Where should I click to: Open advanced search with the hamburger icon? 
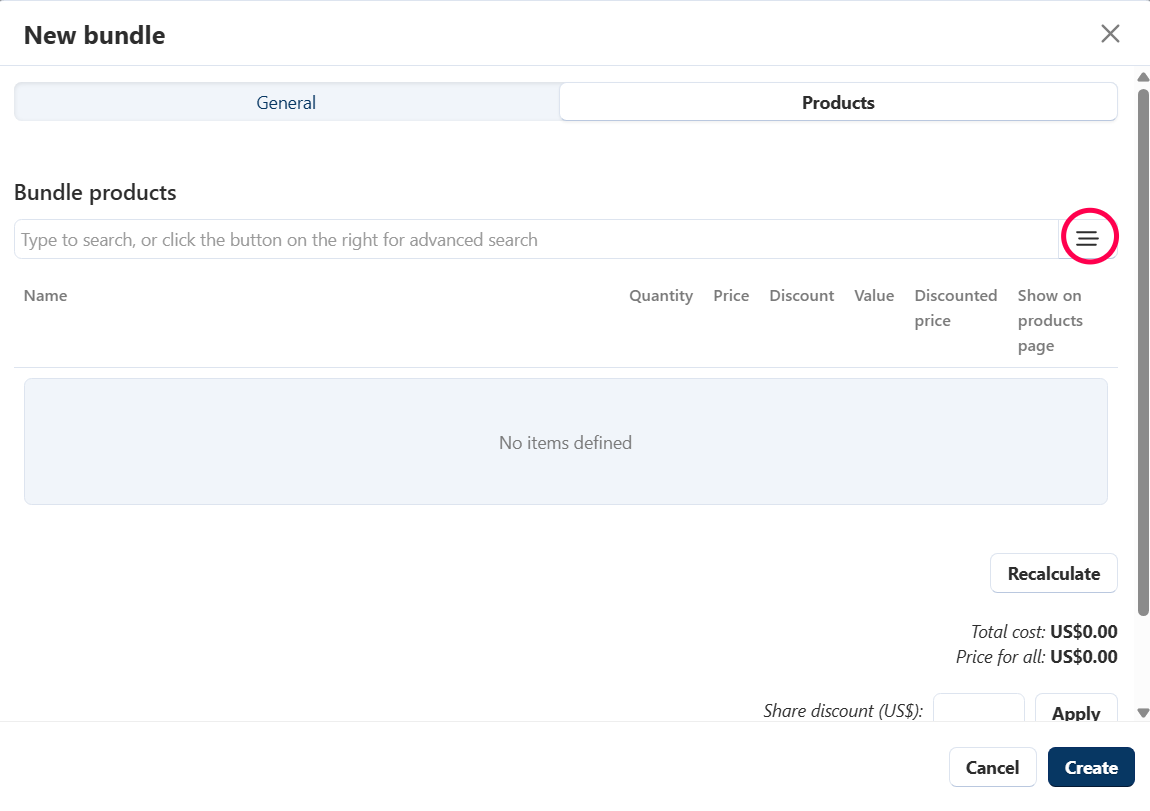[1087, 238]
